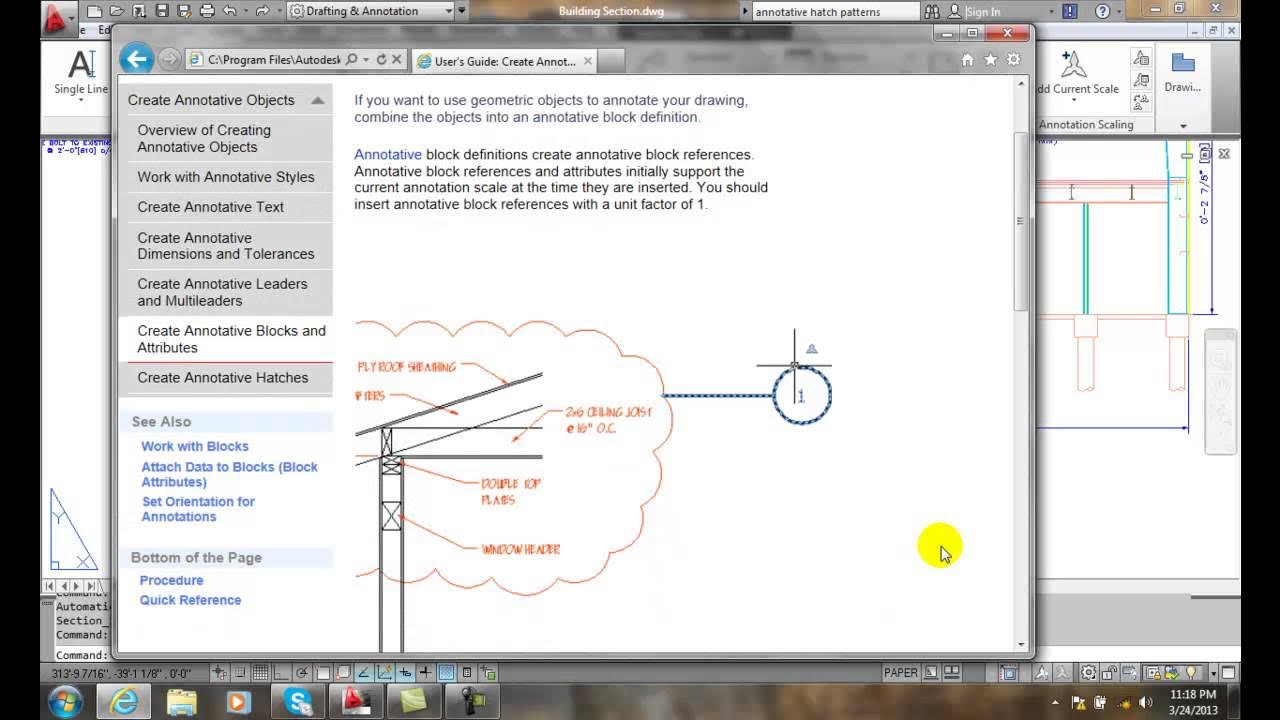
Task: Click the Annotative hyperlink in the help text
Action: coord(388,155)
